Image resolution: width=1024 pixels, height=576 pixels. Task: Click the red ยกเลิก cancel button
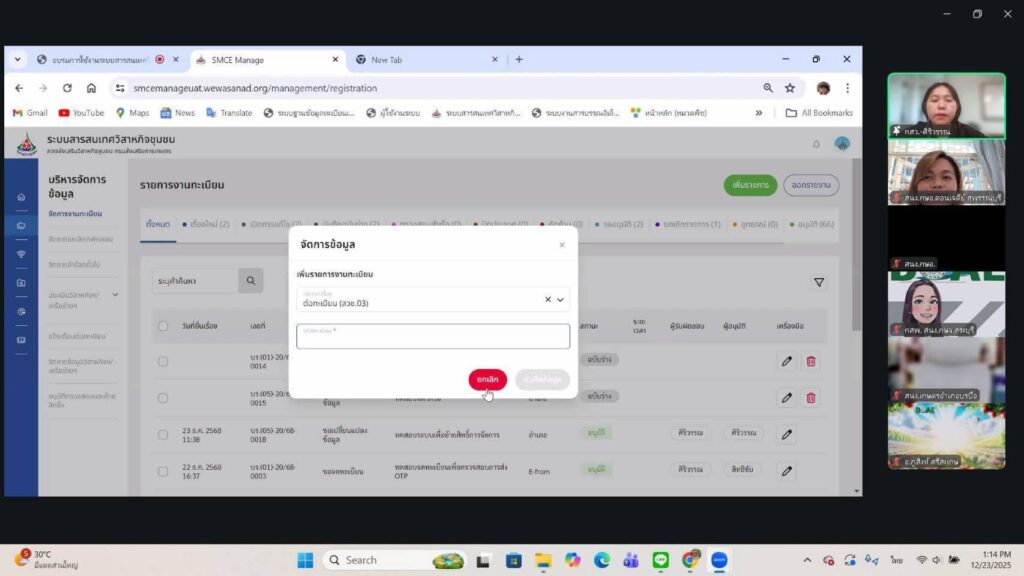coord(487,380)
